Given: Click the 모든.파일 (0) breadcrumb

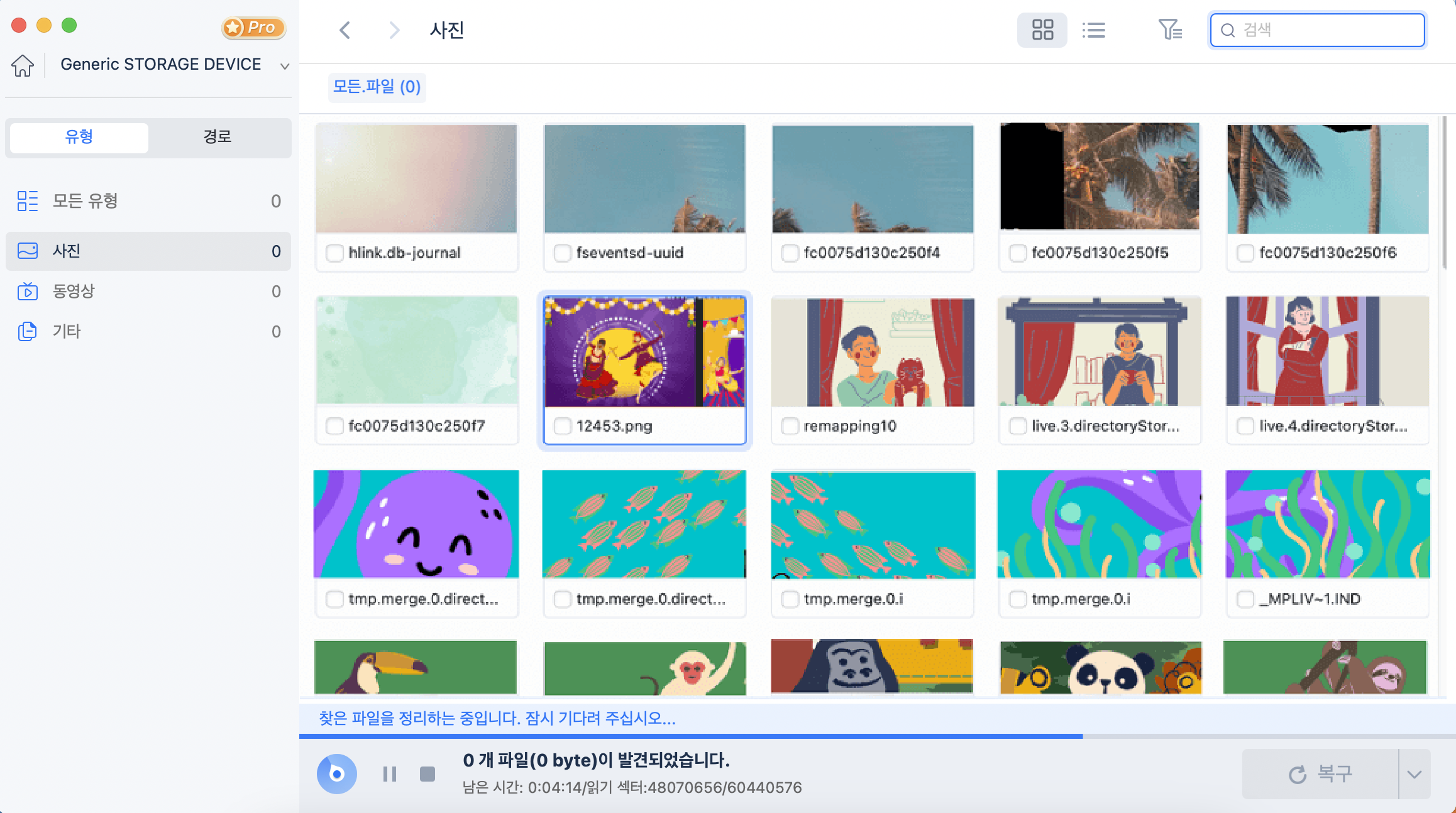Looking at the screenshot, I should coord(377,87).
